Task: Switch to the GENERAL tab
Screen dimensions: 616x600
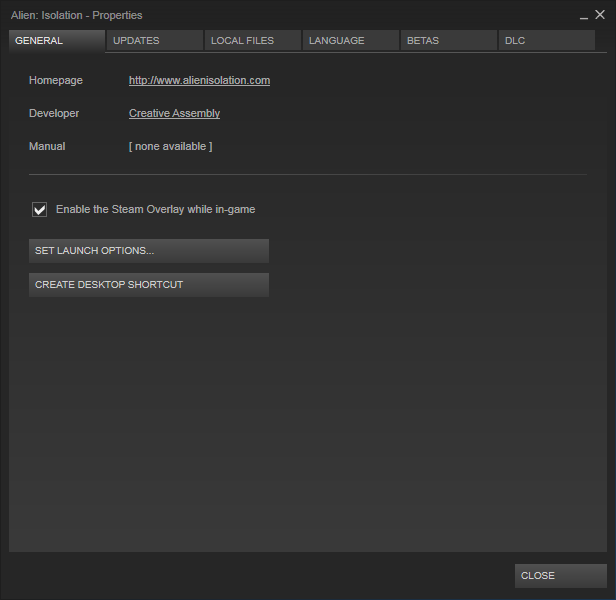Action: (57, 40)
